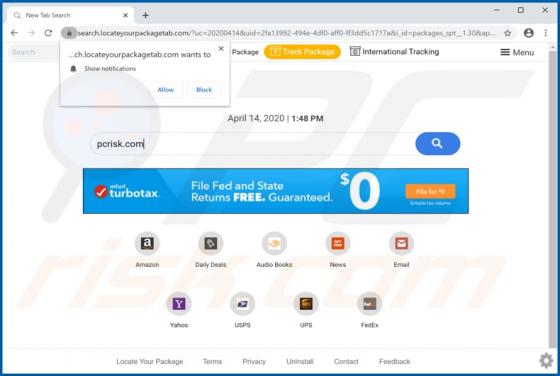Open the News shortcut icon
The image size is (560, 376).
[x=338, y=243]
